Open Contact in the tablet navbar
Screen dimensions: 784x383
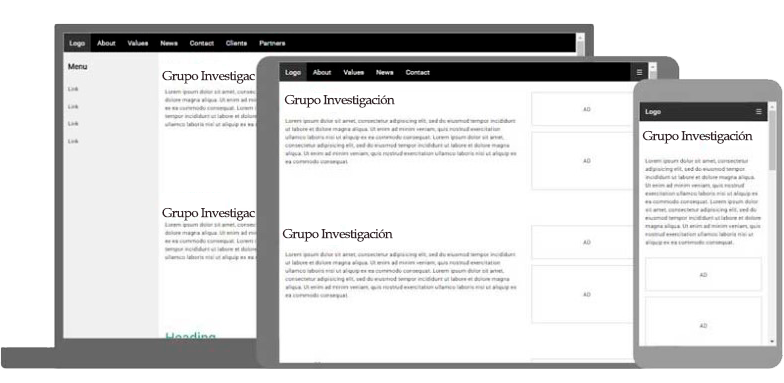418,72
